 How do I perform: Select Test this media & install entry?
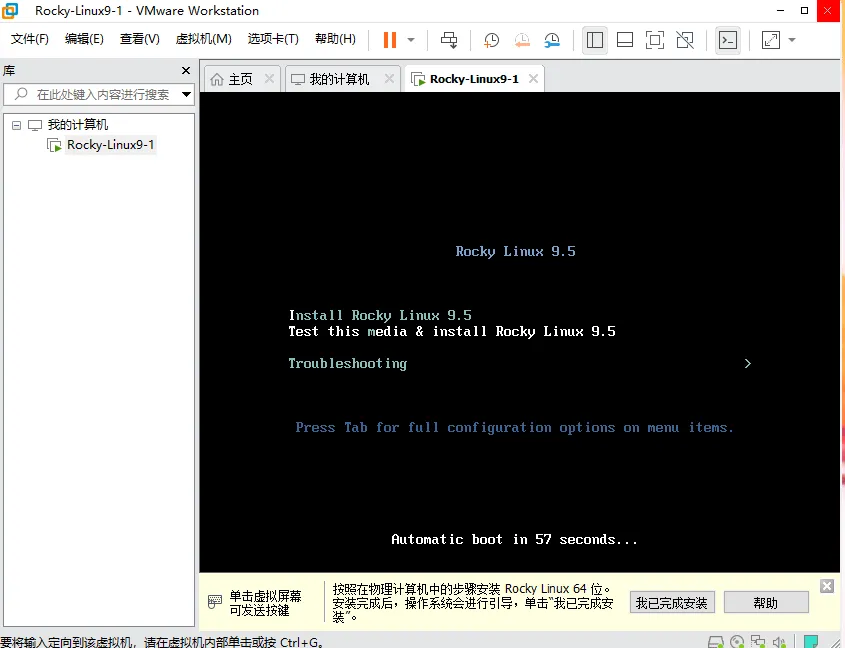pos(452,332)
